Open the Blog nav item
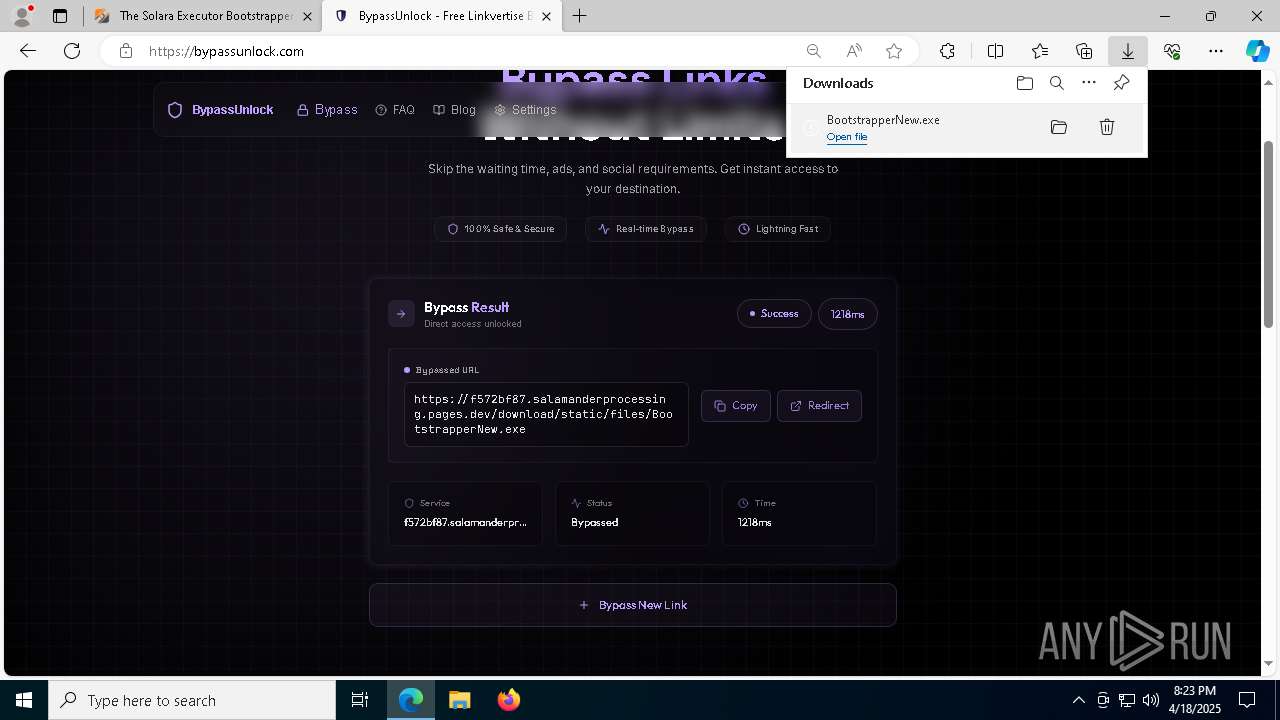The width and height of the screenshot is (1280, 720). coord(454,110)
